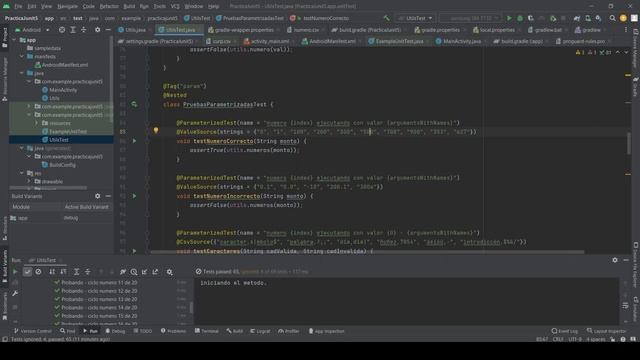Open the VCS menu

175,7
